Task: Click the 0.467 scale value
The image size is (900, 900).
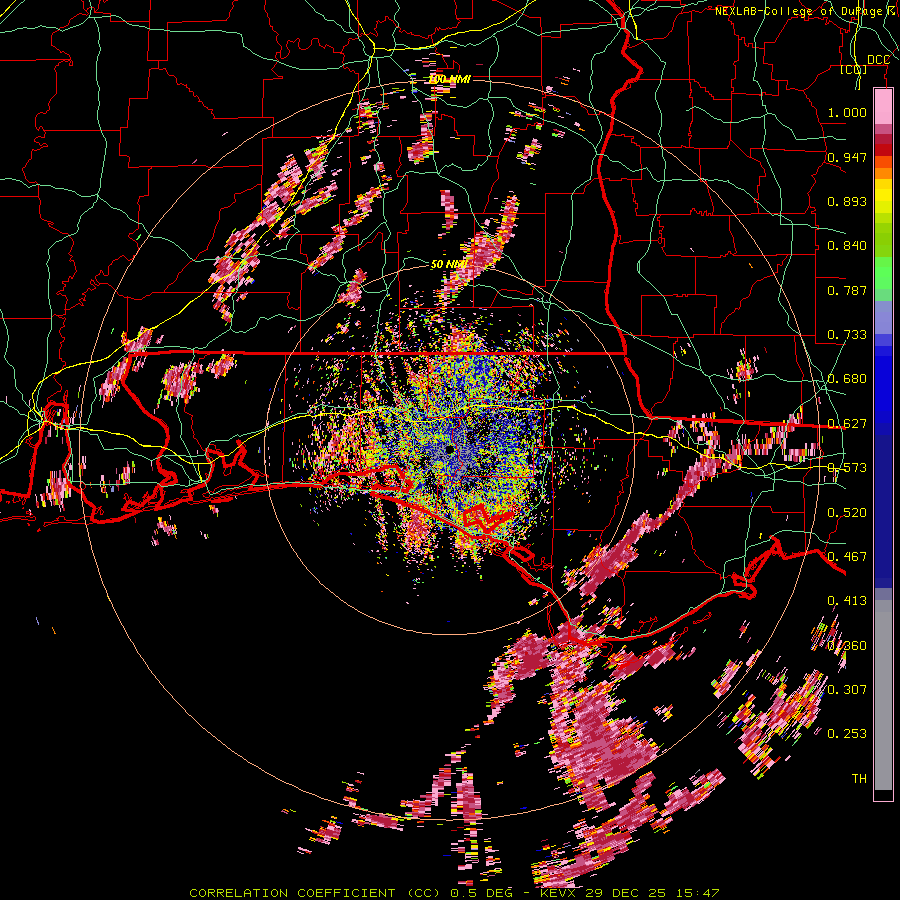Action: click(x=847, y=557)
